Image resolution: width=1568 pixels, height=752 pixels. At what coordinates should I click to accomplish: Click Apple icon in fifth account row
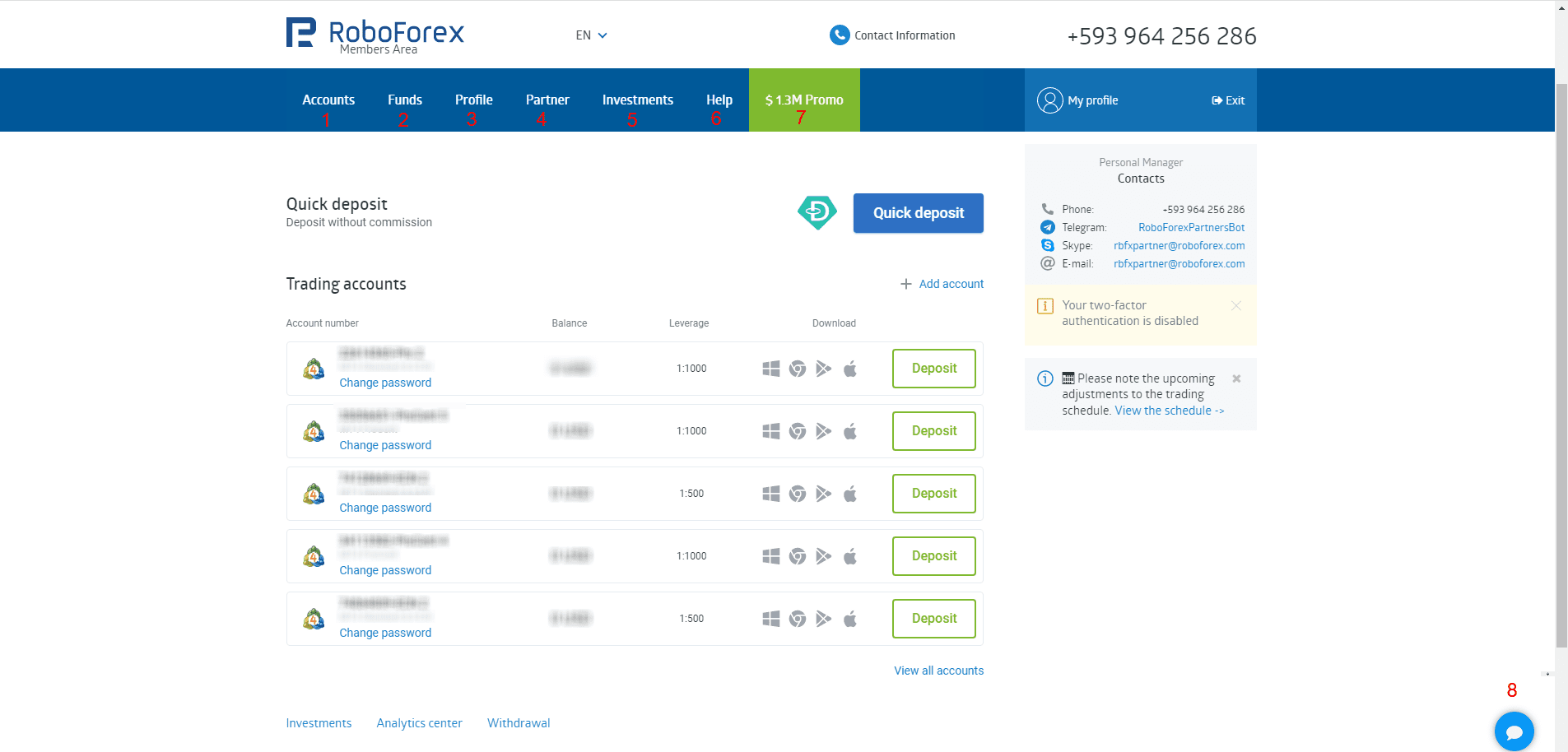pos(850,619)
